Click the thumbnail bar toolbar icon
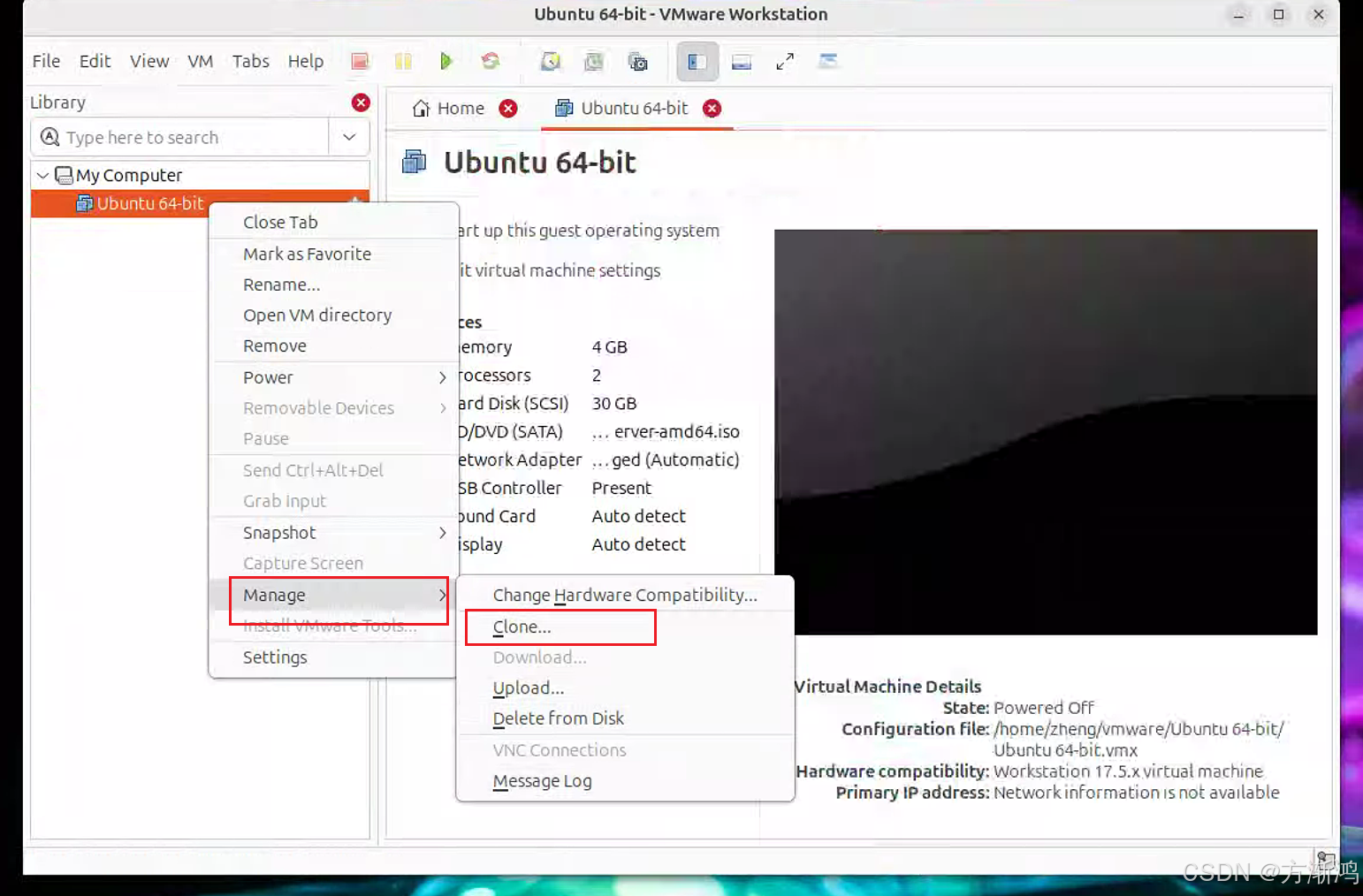The image size is (1363, 896). (x=742, y=61)
